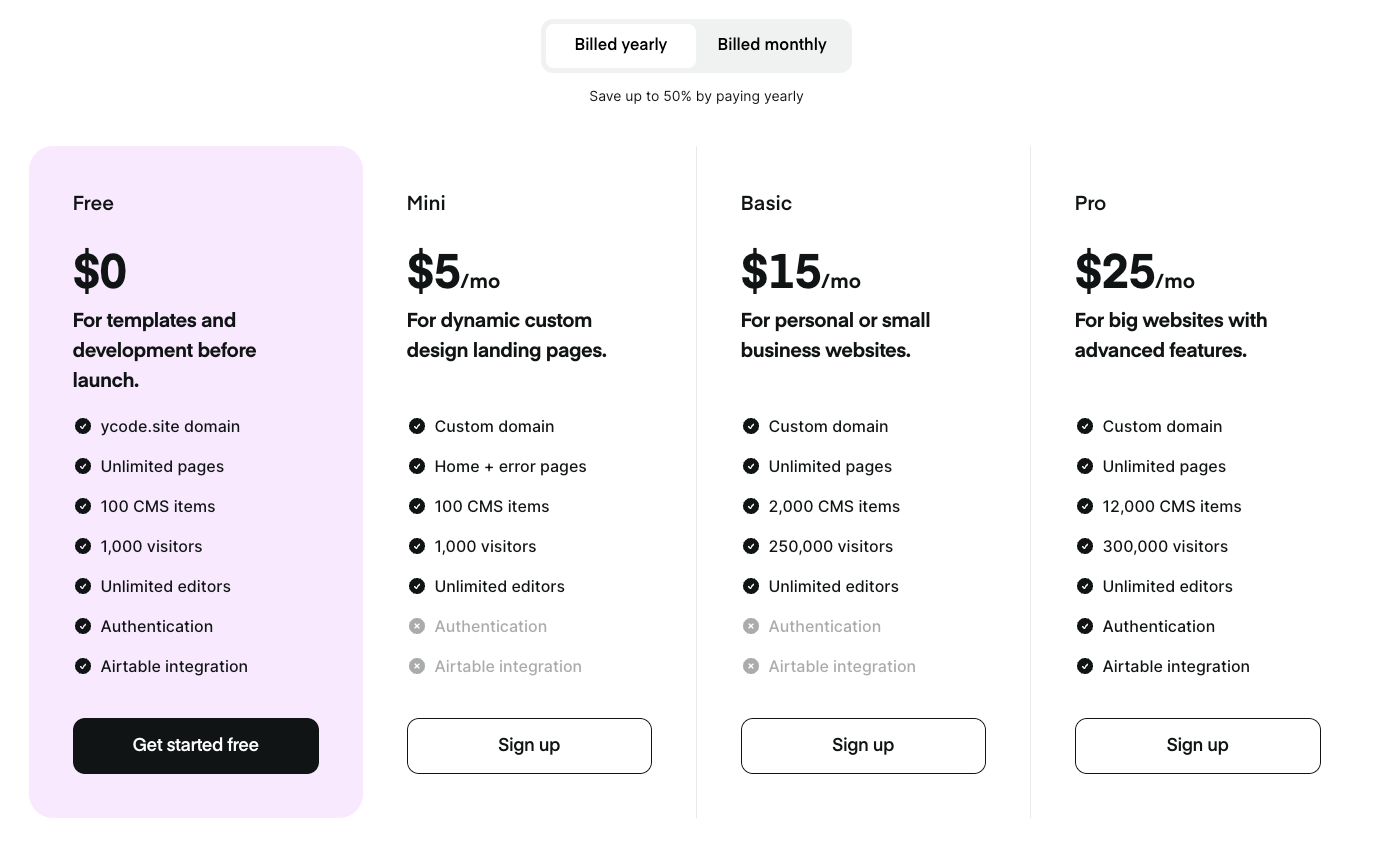Select the $5/mo price under Mini
The height and width of the screenshot is (841, 1381).
point(453,272)
